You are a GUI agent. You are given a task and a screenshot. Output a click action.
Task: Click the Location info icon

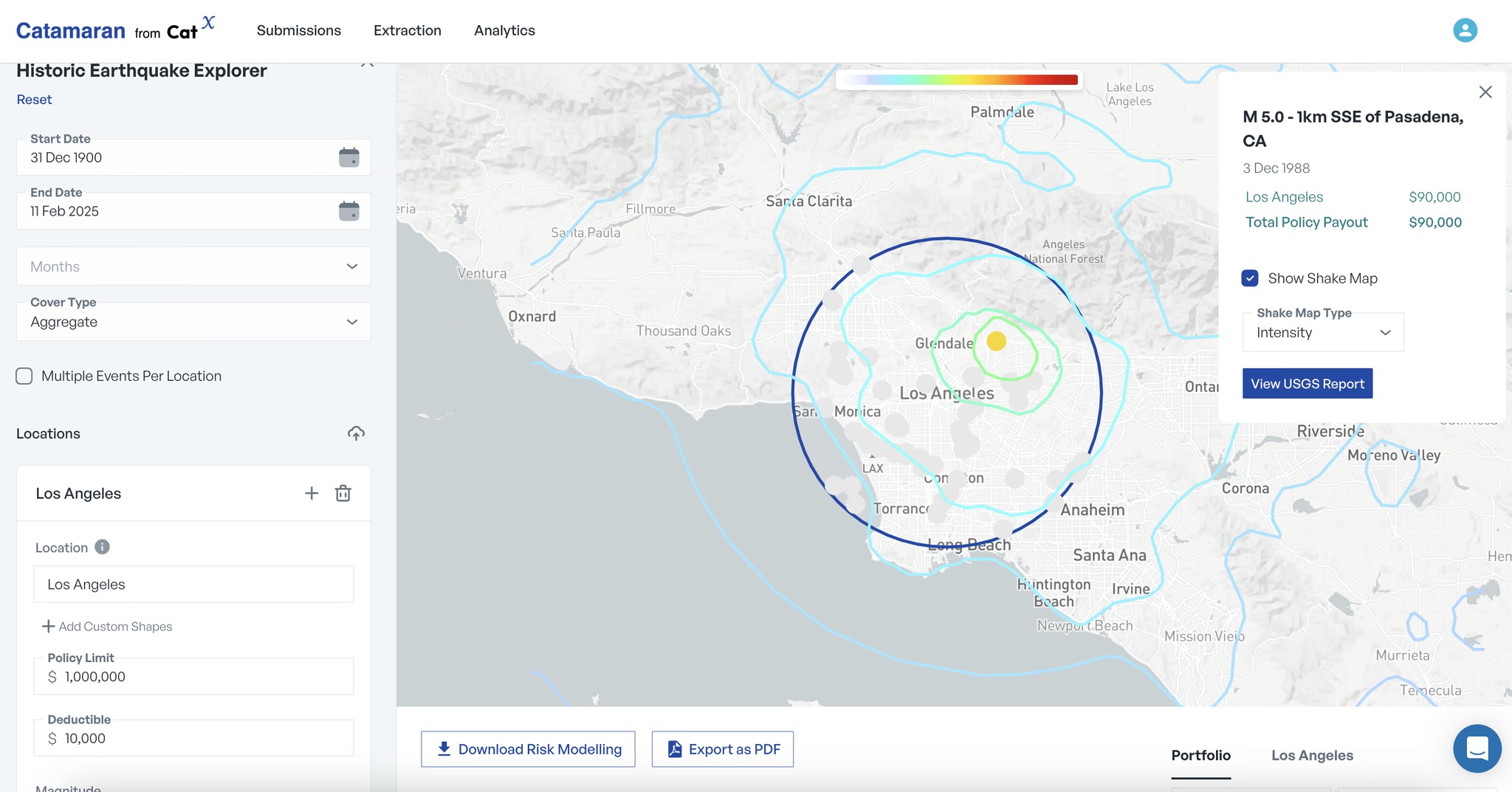pos(103,547)
